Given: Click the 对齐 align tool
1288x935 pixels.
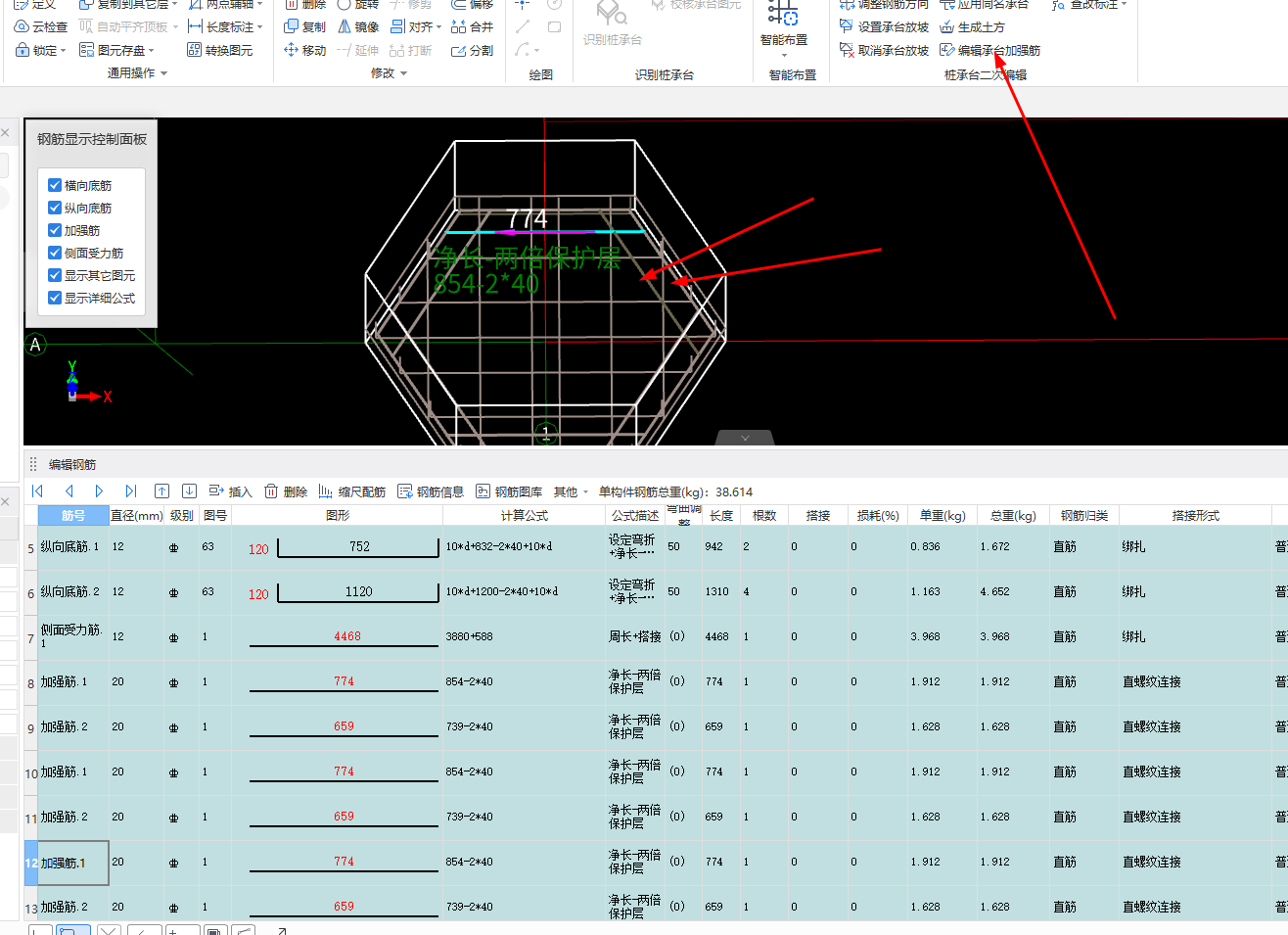Looking at the screenshot, I should pos(411,27).
